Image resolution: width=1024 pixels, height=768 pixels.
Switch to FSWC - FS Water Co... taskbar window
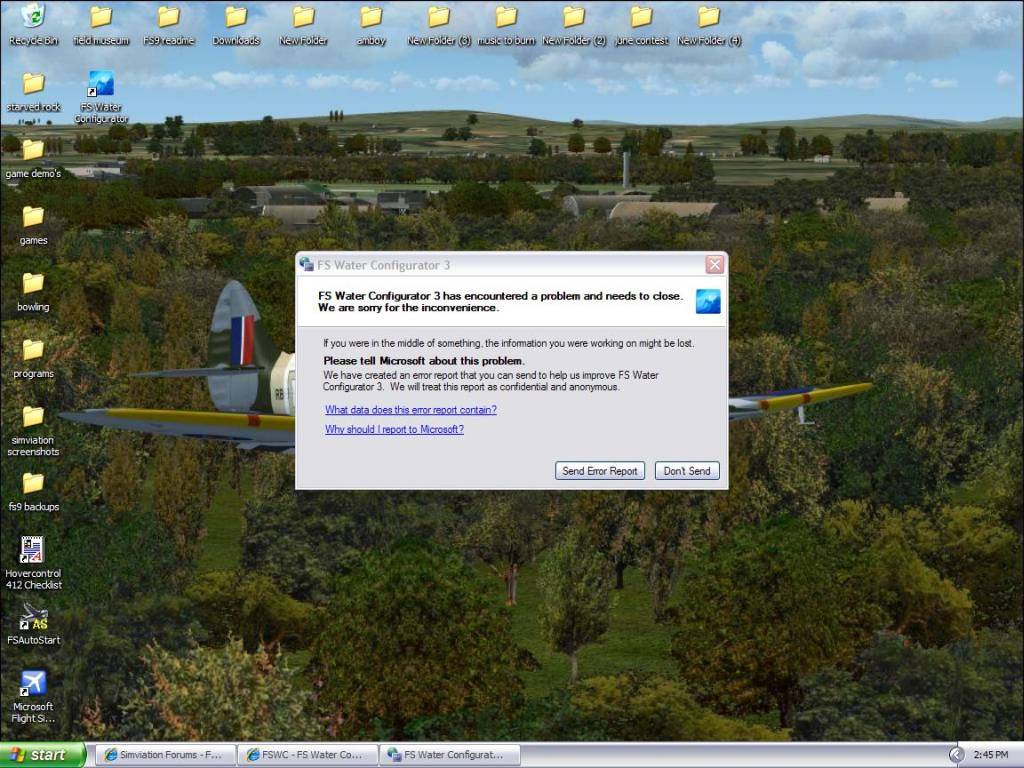click(308, 755)
